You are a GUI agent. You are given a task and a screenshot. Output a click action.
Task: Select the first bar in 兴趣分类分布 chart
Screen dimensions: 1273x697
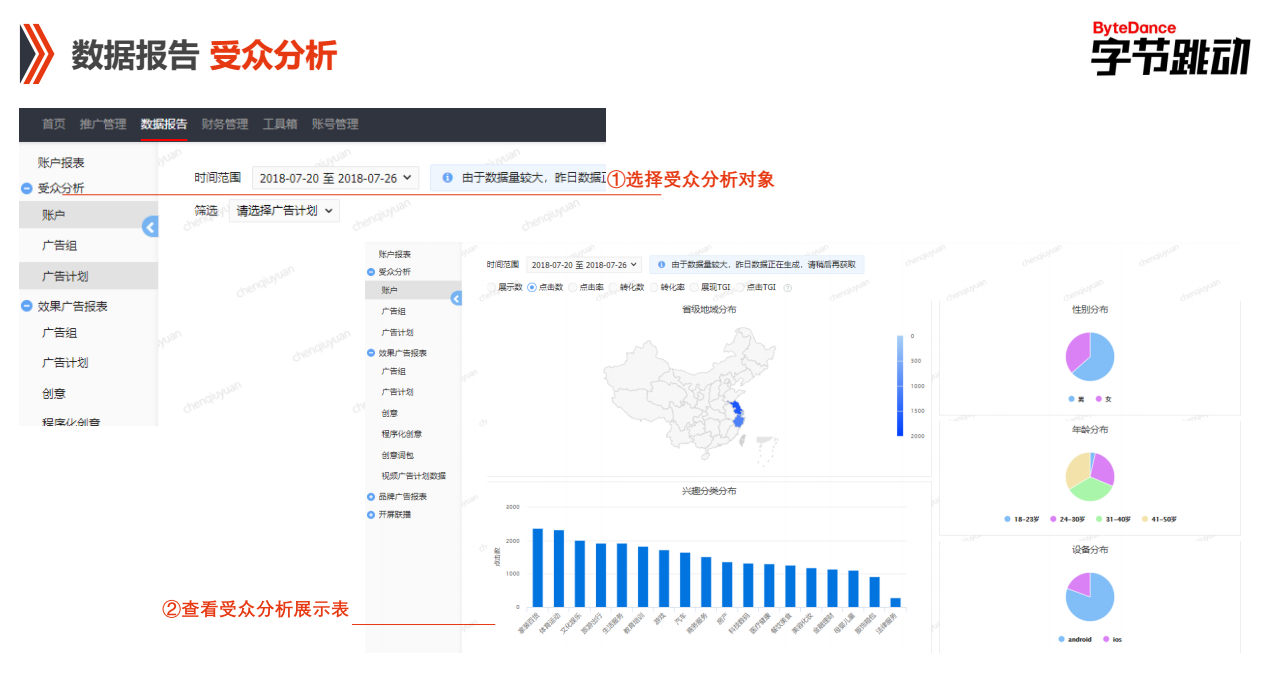pyautogui.click(x=541, y=567)
